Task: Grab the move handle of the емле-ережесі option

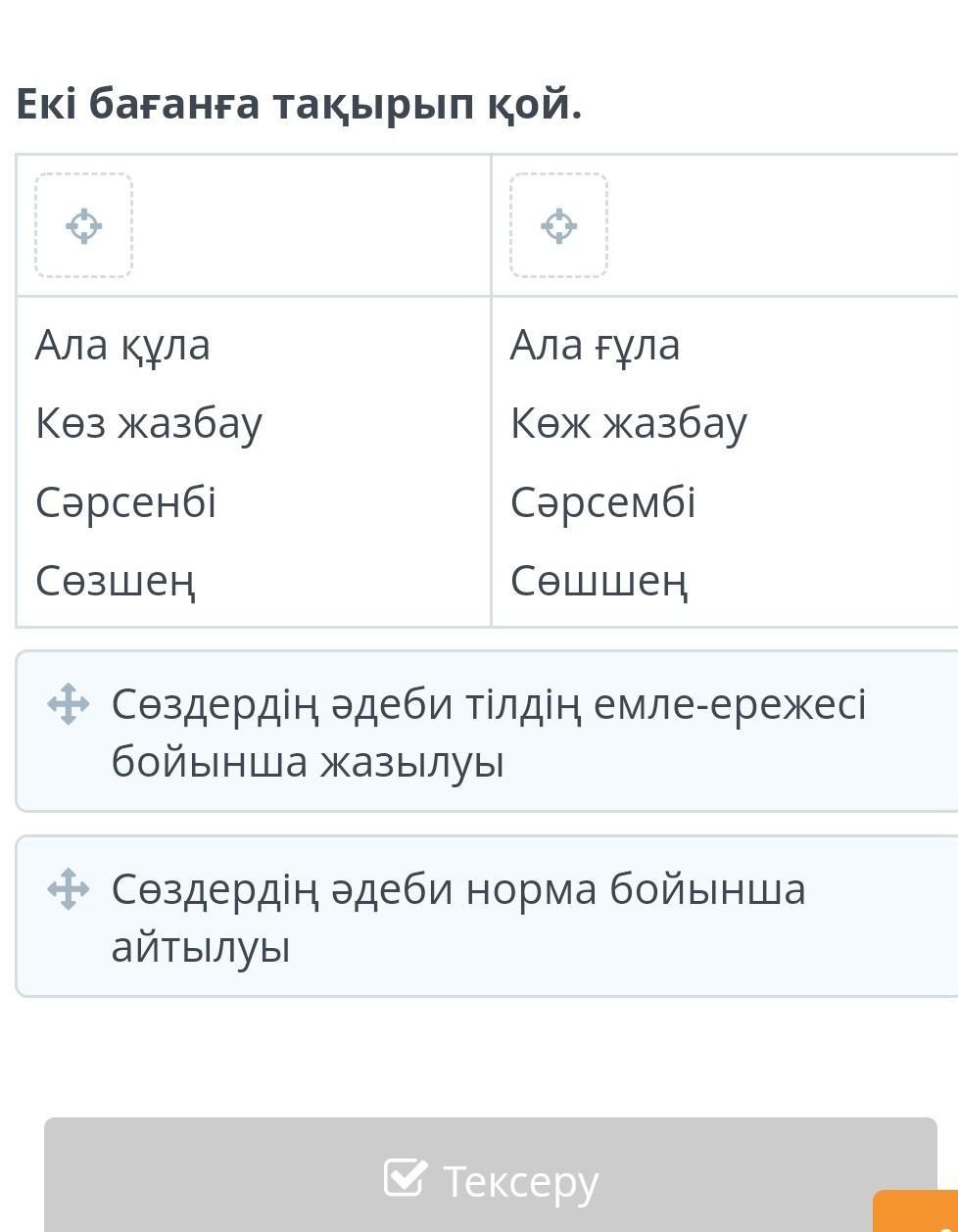Action: point(69,704)
